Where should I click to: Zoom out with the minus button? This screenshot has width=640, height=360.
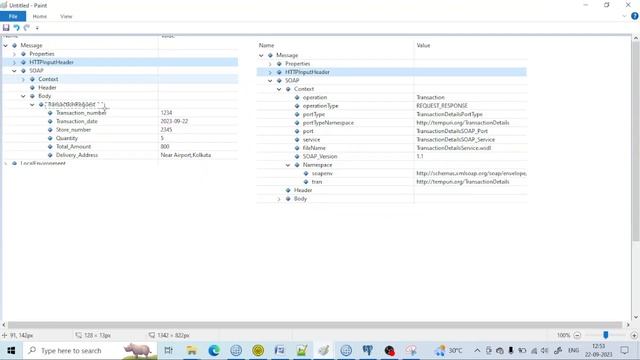577,335
